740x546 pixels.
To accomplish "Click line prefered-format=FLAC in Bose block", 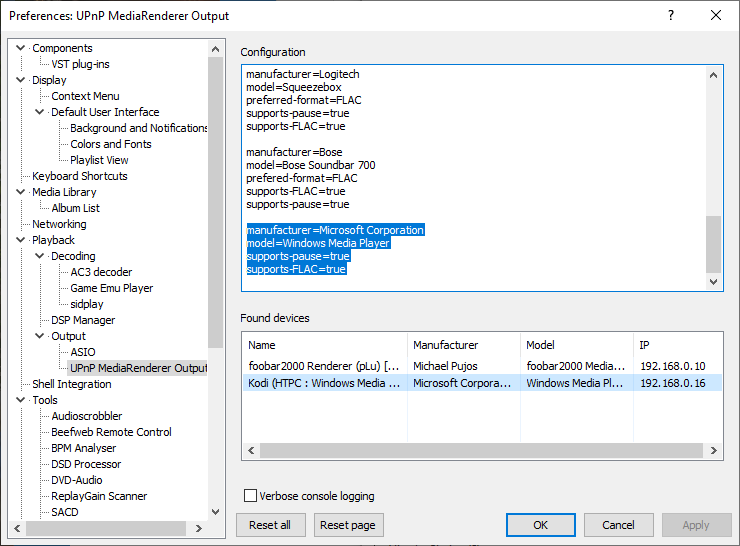I will click(302, 178).
